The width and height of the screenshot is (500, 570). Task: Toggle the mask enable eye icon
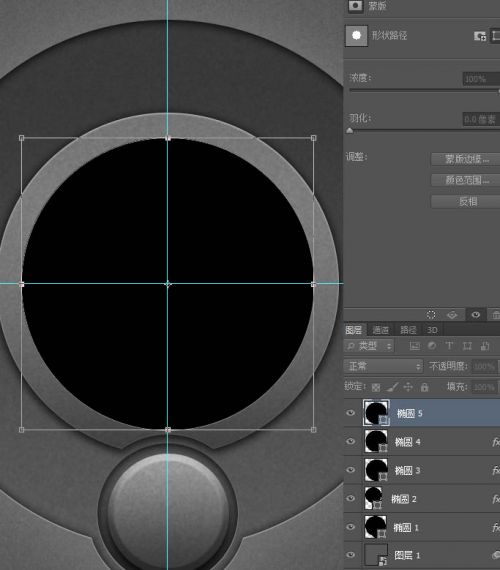pos(475,314)
